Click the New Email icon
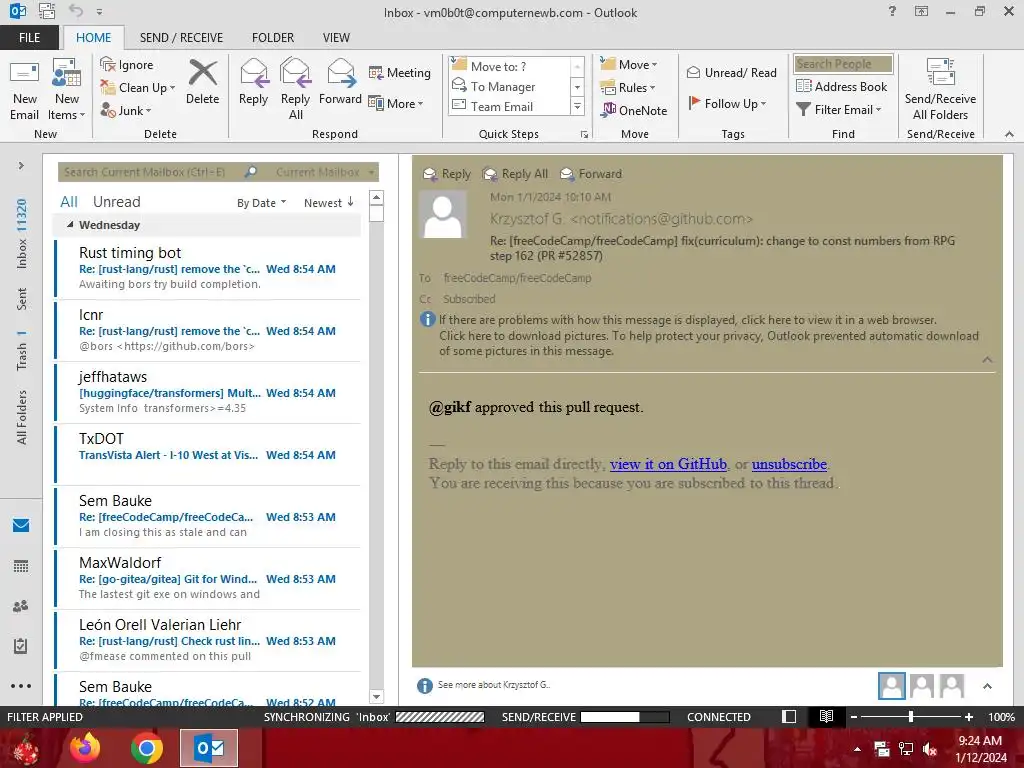 pyautogui.click(x=24, y=90)
